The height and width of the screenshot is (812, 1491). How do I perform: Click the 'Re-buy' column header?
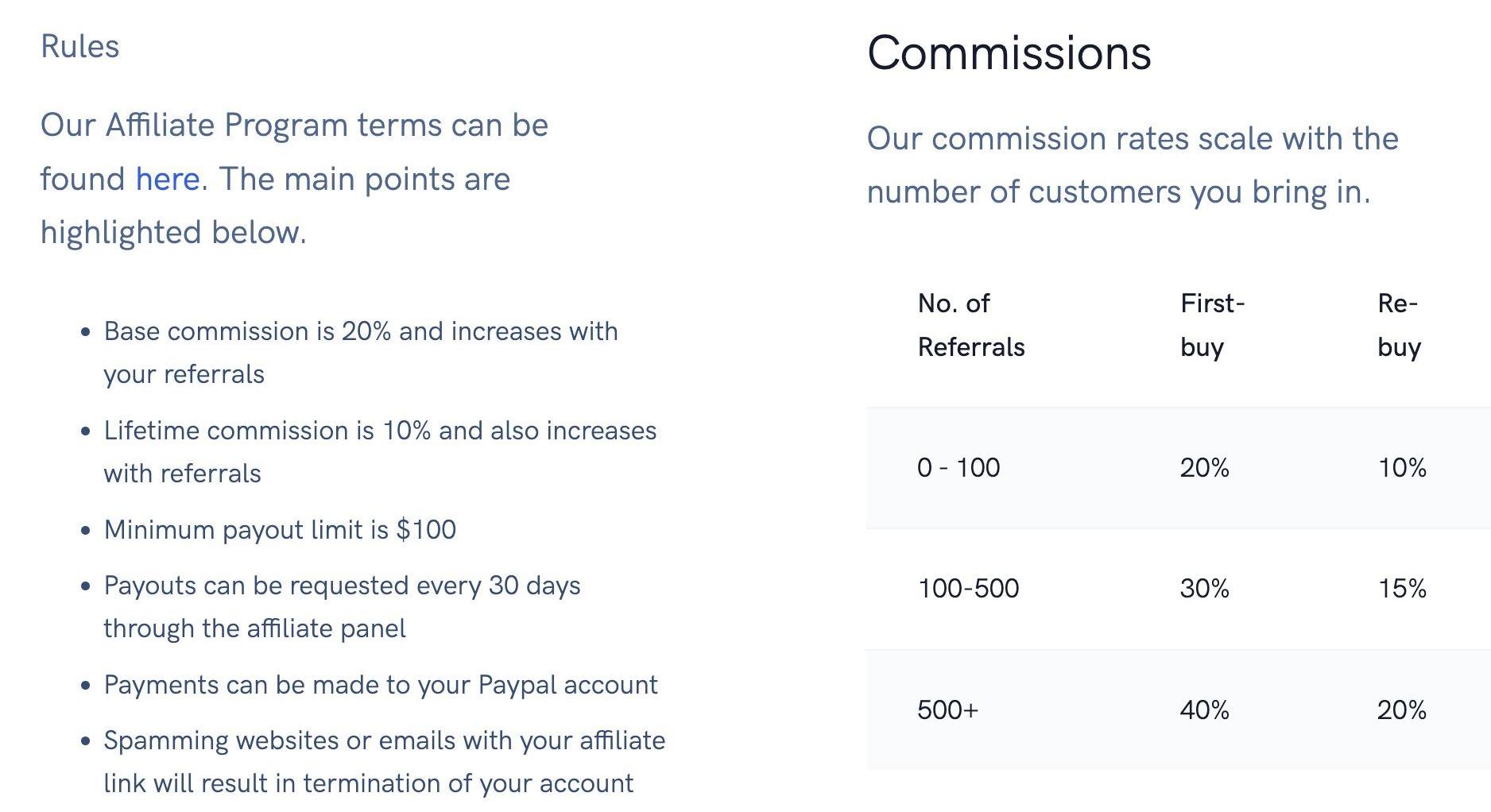1398,325
